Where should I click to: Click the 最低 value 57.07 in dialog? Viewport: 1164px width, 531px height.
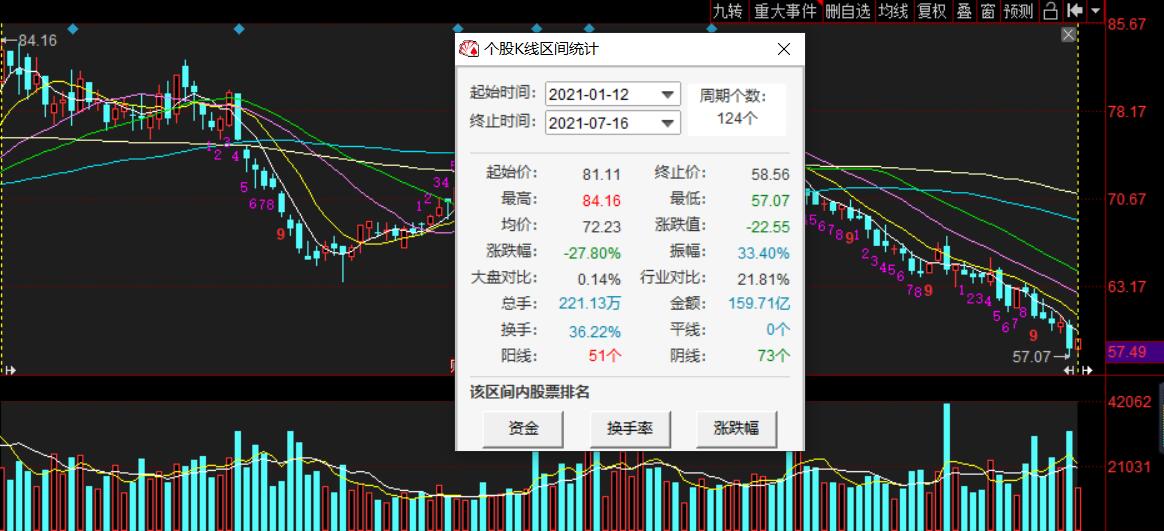tap(770, 201)
